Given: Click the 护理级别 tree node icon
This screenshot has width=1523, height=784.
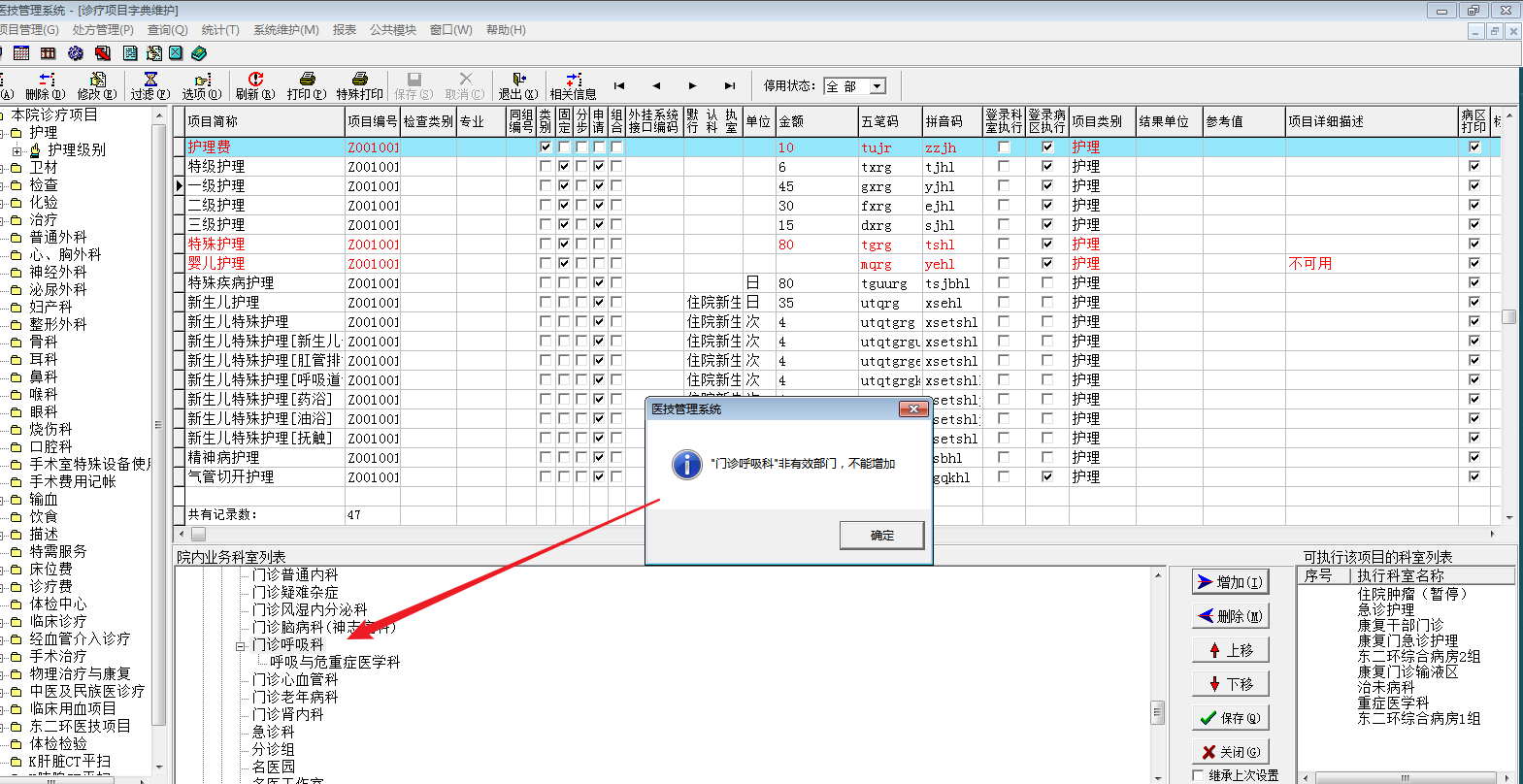Looking at the screenshot, I should (35, 150).
